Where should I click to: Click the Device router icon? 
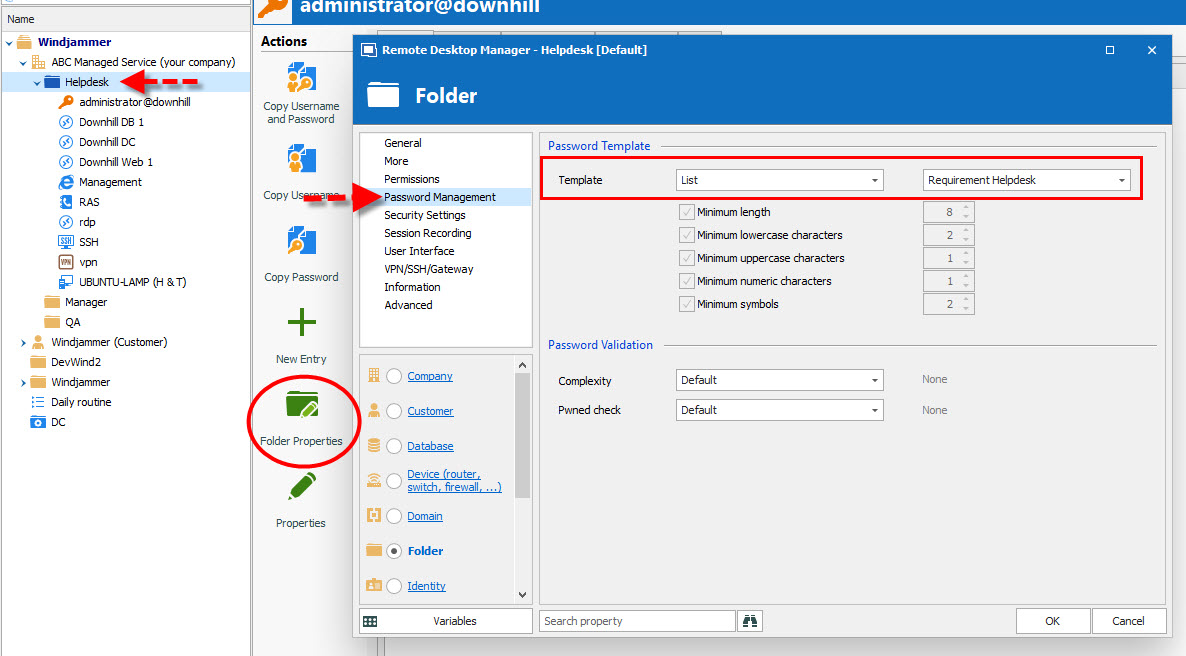[374, 480]
